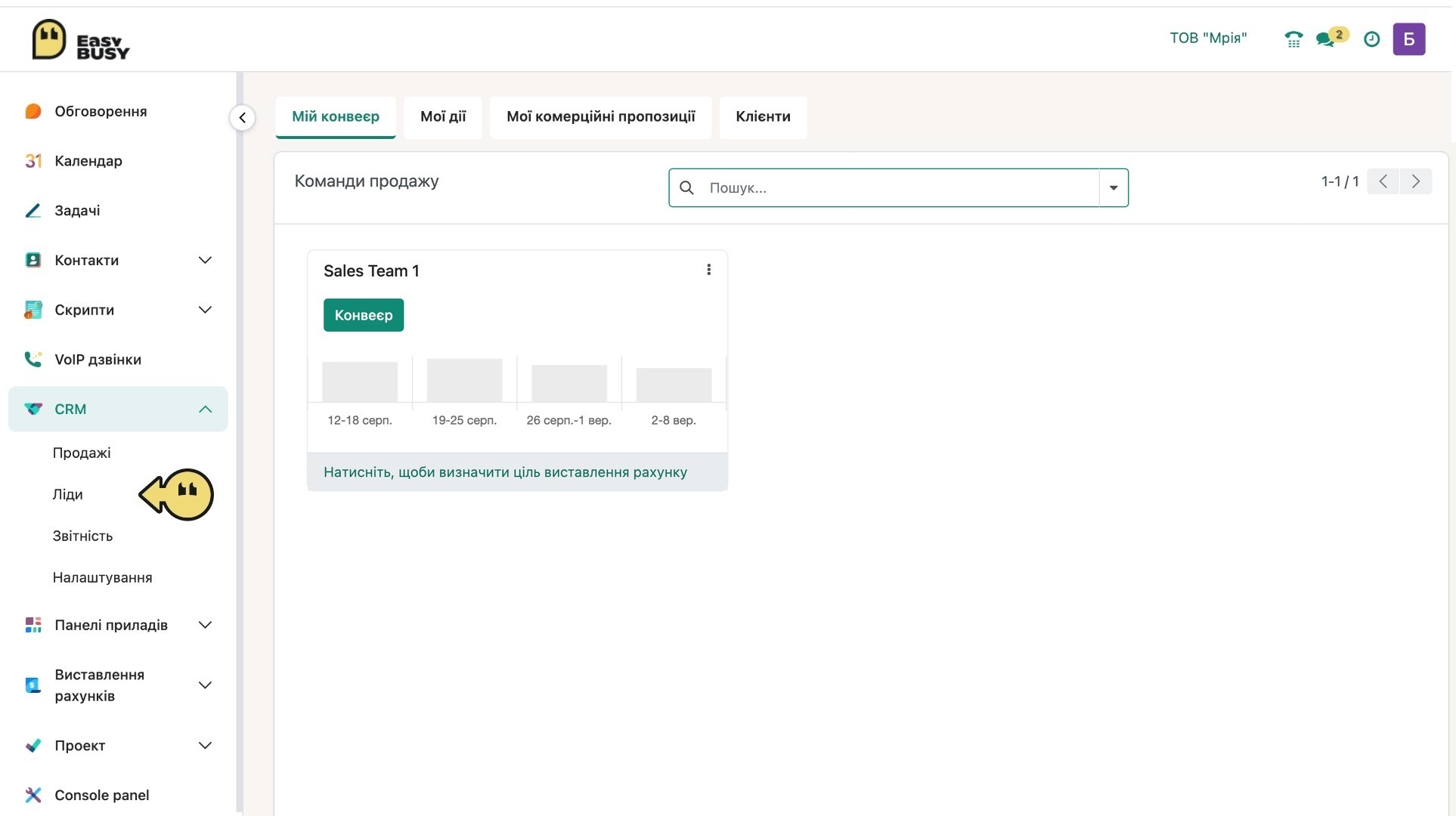Click the EasyBusy logo
Viewport: 1456px width, 816px height.
(x=81, y=39)
